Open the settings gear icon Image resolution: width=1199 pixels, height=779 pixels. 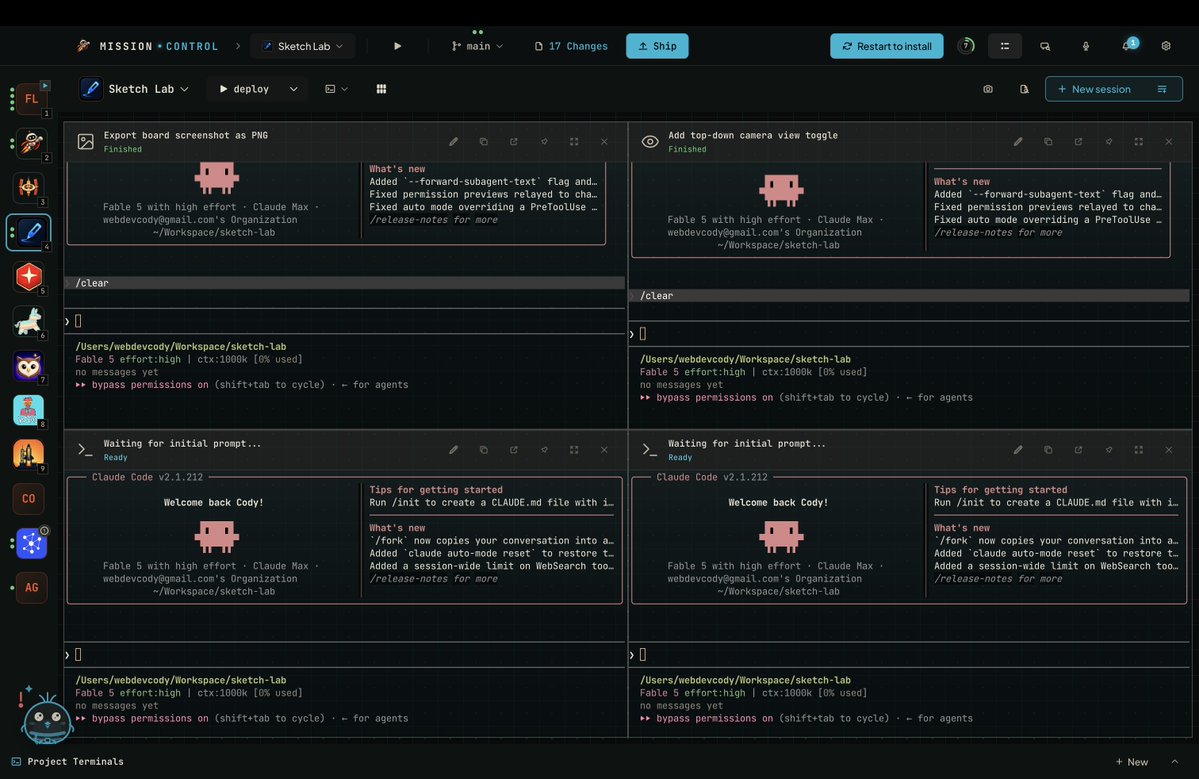pos(1166,46)
